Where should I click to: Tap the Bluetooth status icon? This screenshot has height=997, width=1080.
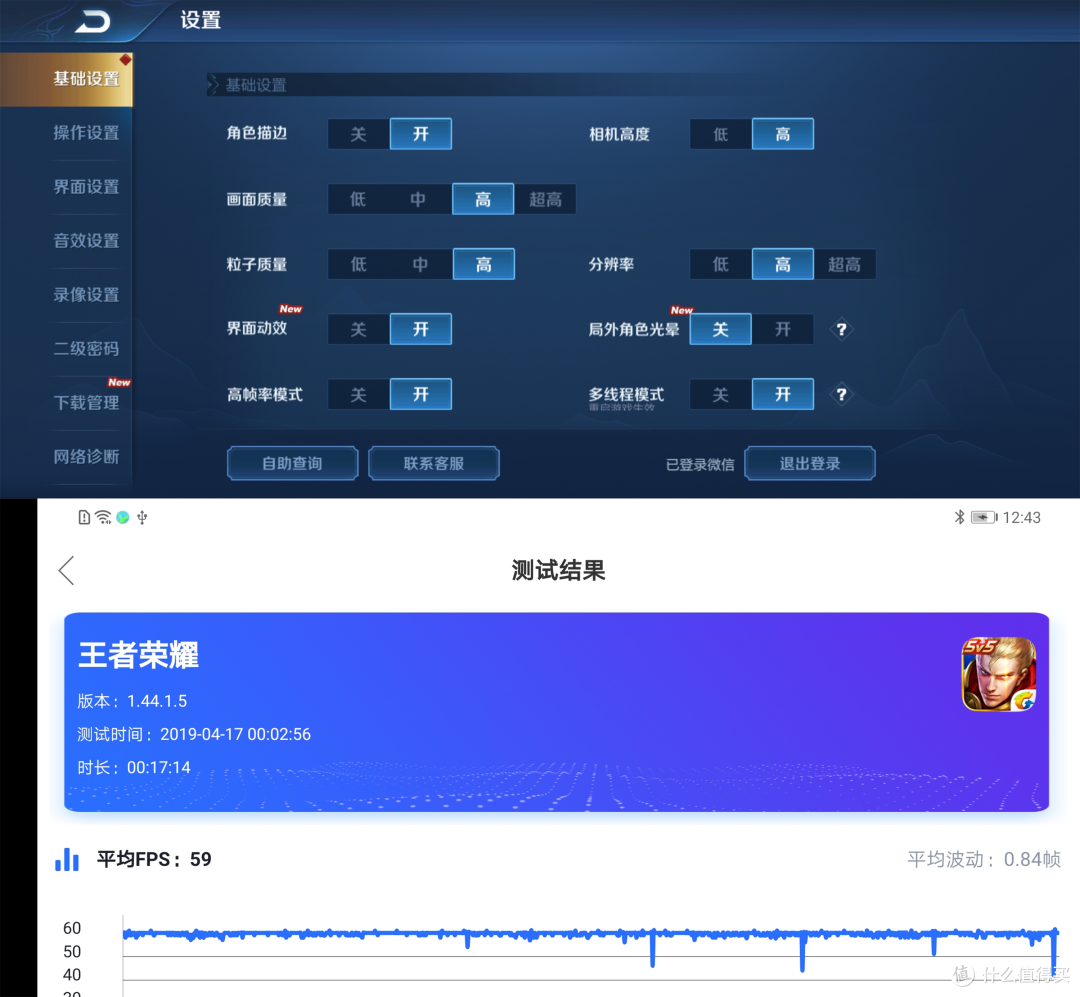959,517
